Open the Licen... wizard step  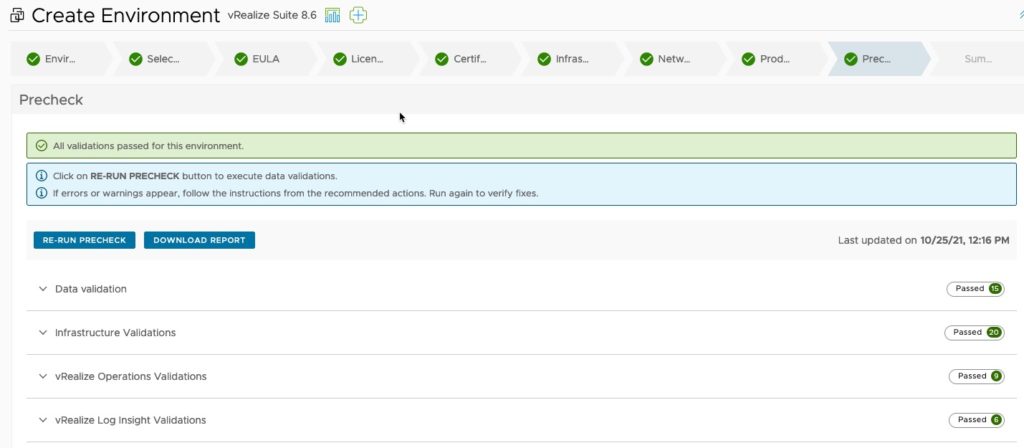coord(368,59)
